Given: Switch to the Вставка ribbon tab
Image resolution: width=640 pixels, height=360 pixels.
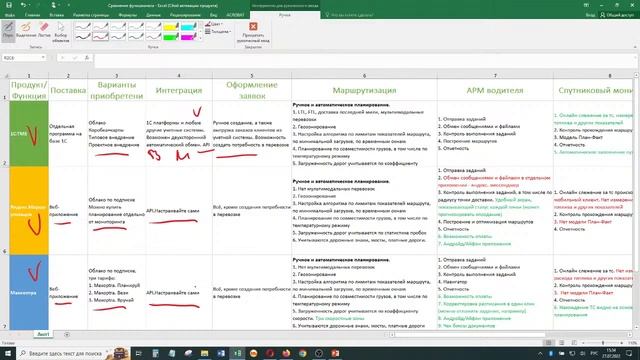Looking at the screenshot, I should [56, 15].
